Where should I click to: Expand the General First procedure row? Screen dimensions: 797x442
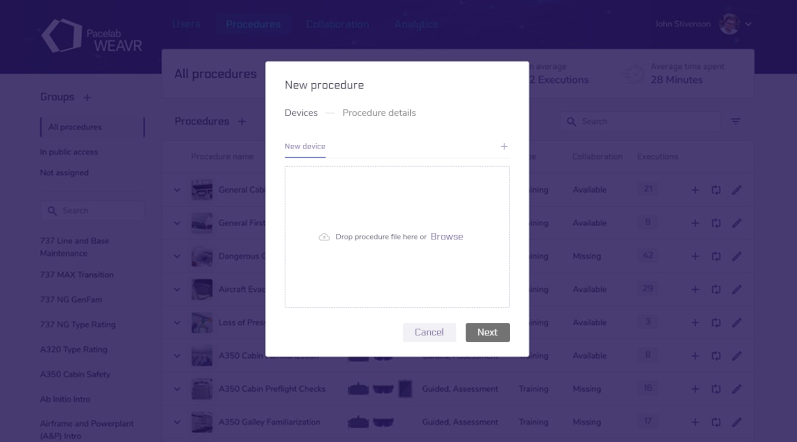click(177, 223)
